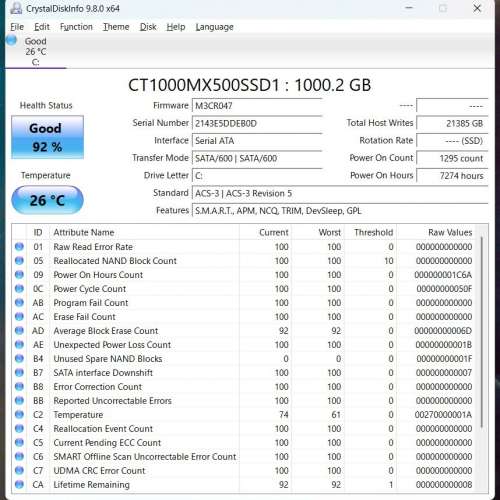Click the status icon for SATA interface Downshift
Viewport: 500px width, 500px height.
pyautogui.click(x=19, y=373)
